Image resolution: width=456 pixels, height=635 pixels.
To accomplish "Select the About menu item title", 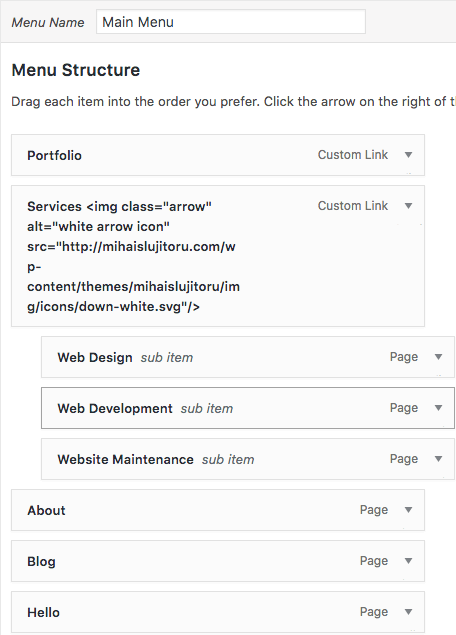I will pos(46,510).
